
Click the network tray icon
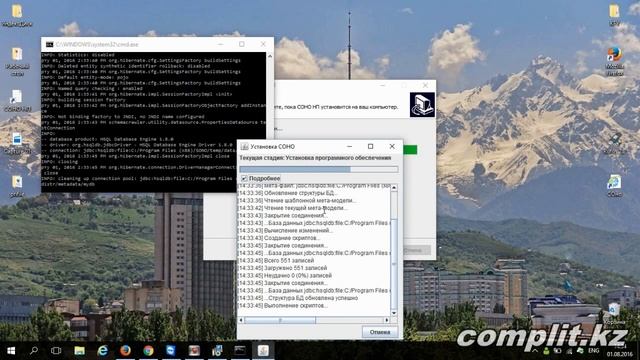pos(568,351)
